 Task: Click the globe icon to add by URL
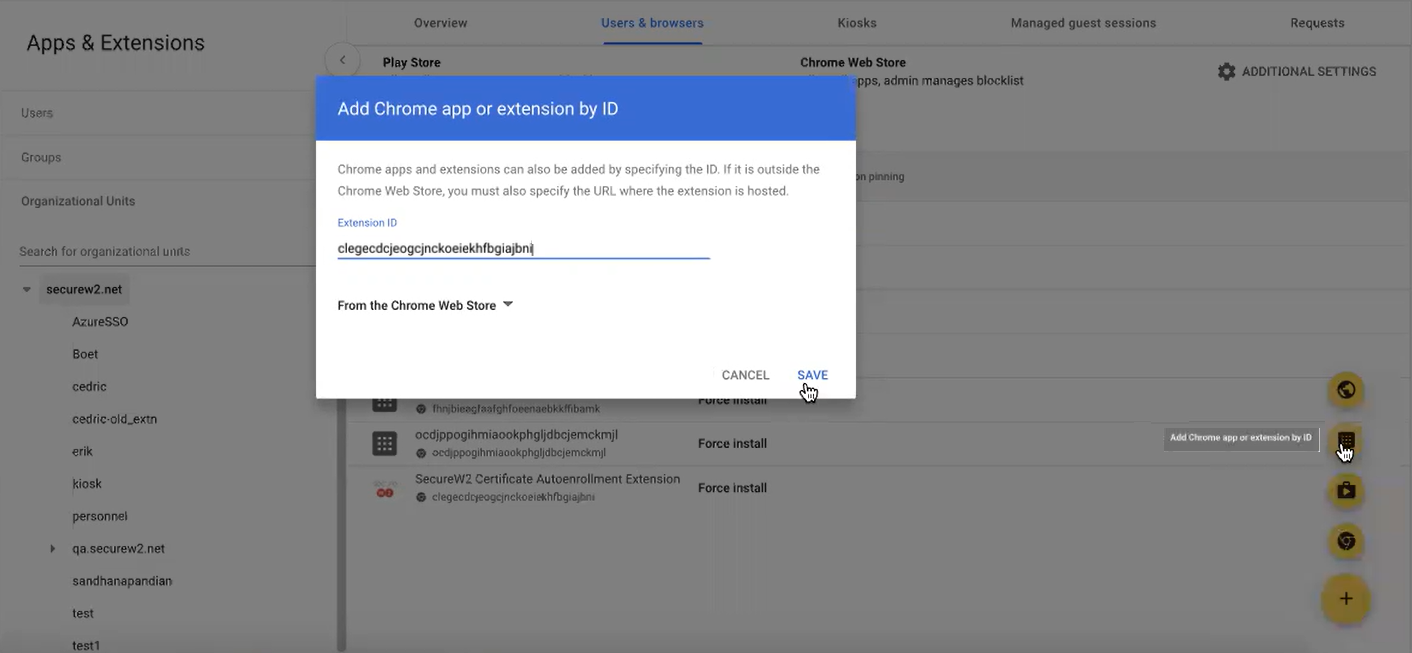tap(1346, 390)
